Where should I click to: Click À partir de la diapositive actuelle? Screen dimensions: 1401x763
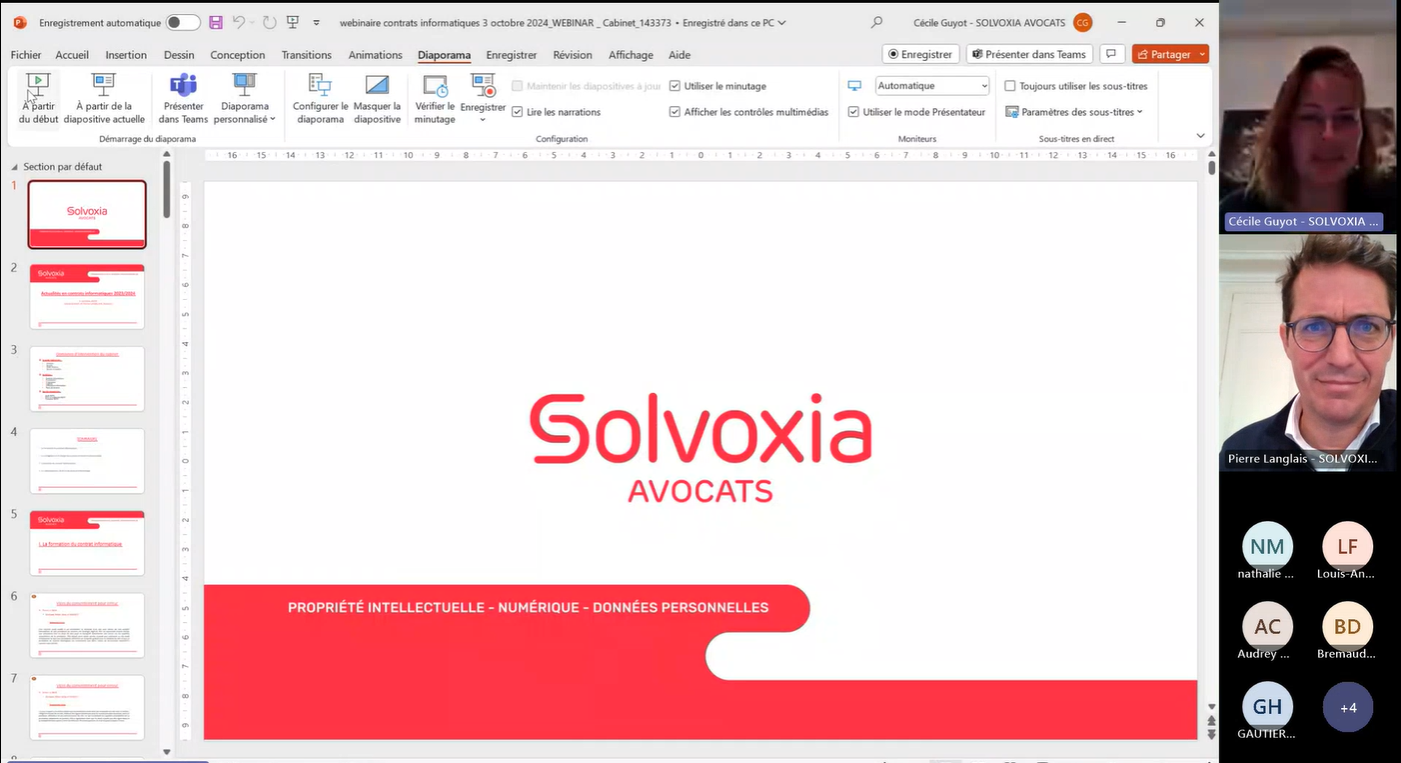click(104, 99)
